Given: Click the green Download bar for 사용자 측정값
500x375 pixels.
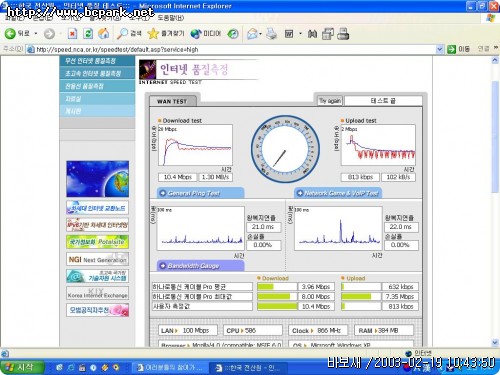Looking at the screenshot, I should [x=277, y=306].
